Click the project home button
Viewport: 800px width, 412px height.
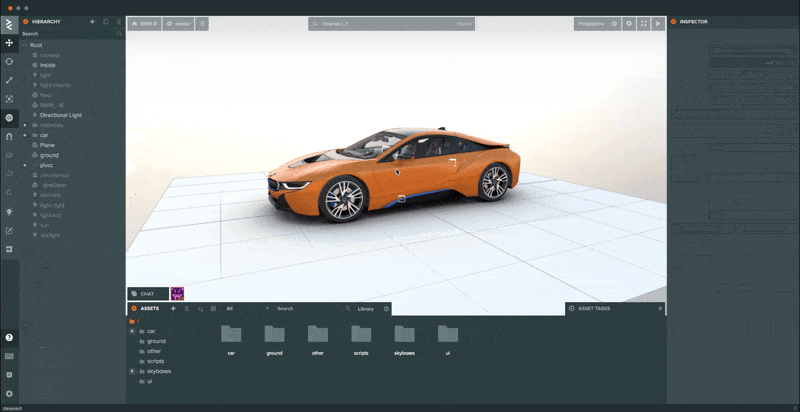[144, 24]
